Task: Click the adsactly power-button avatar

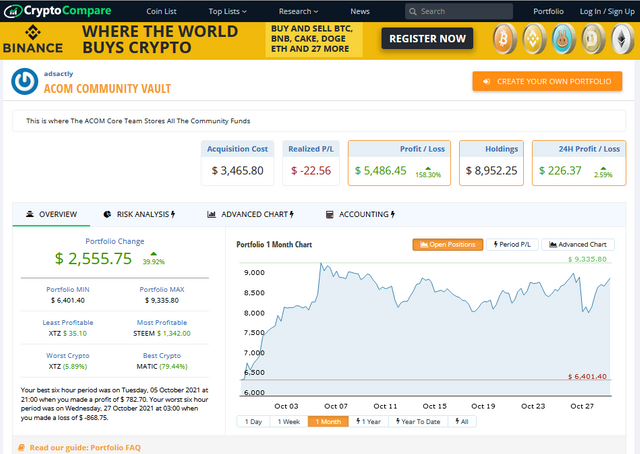Action: [25, 81]
